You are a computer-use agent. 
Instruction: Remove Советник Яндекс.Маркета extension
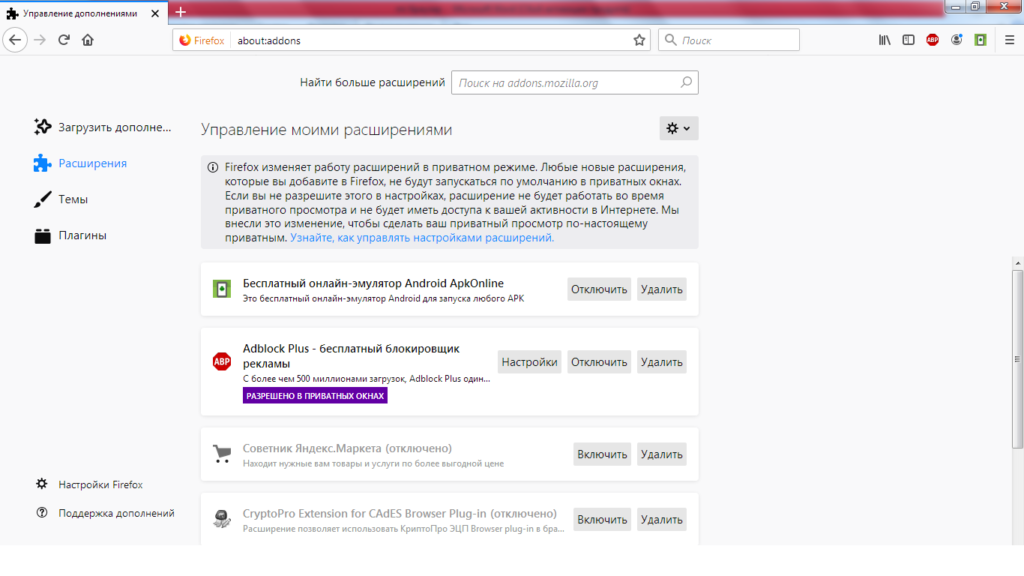click(x=662, y=455)
